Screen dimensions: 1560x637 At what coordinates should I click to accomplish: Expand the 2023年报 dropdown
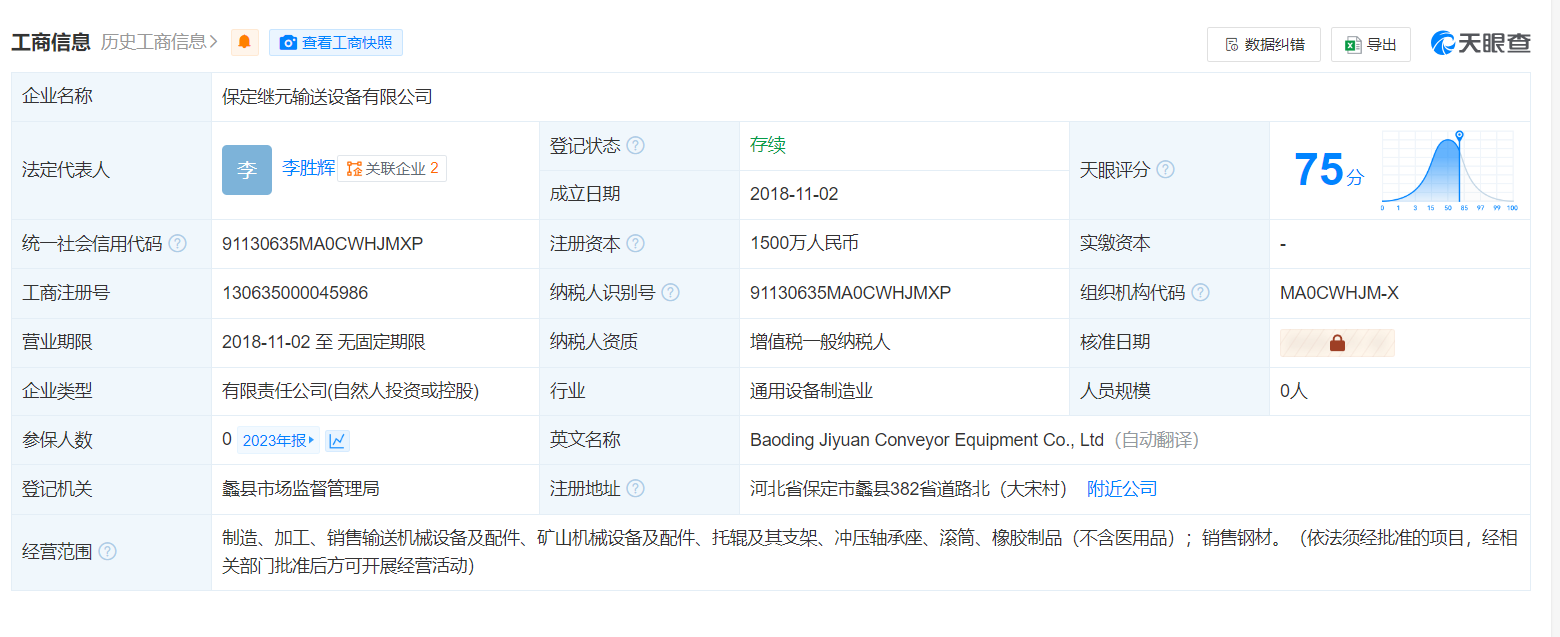279,440
